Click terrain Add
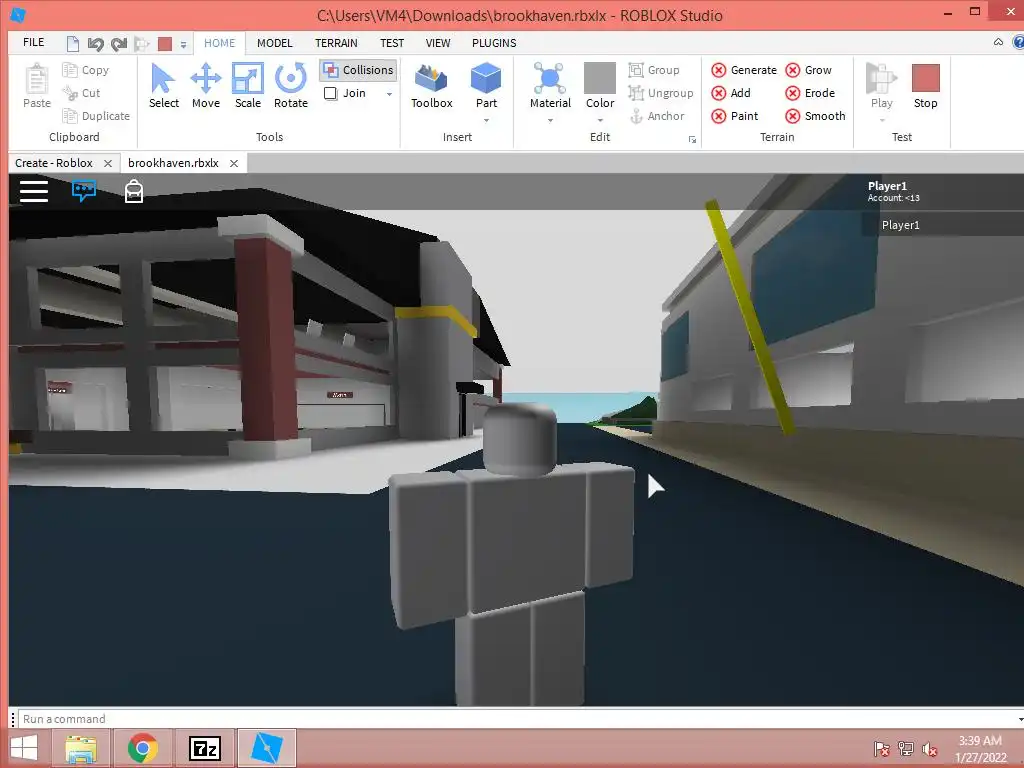The height and width of the screenshot is (768, 1024). pyautogui.click(x=731, y=93)
